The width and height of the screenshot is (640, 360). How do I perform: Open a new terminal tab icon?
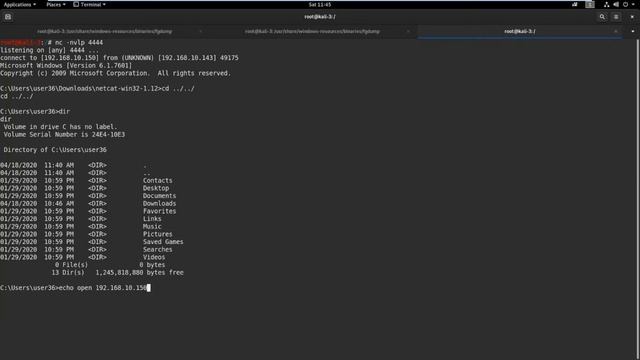tap(8, 17)
